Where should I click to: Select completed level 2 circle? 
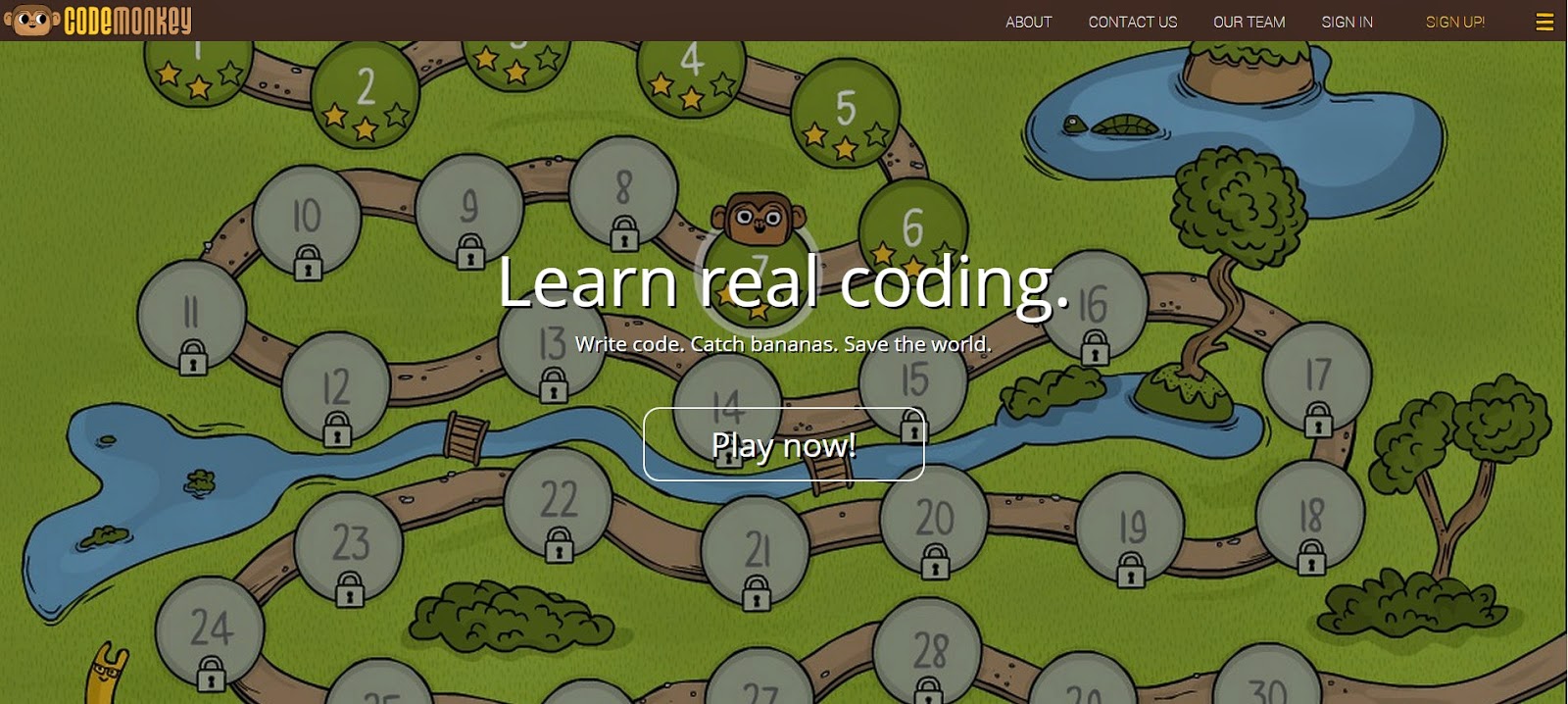[366, 95]
